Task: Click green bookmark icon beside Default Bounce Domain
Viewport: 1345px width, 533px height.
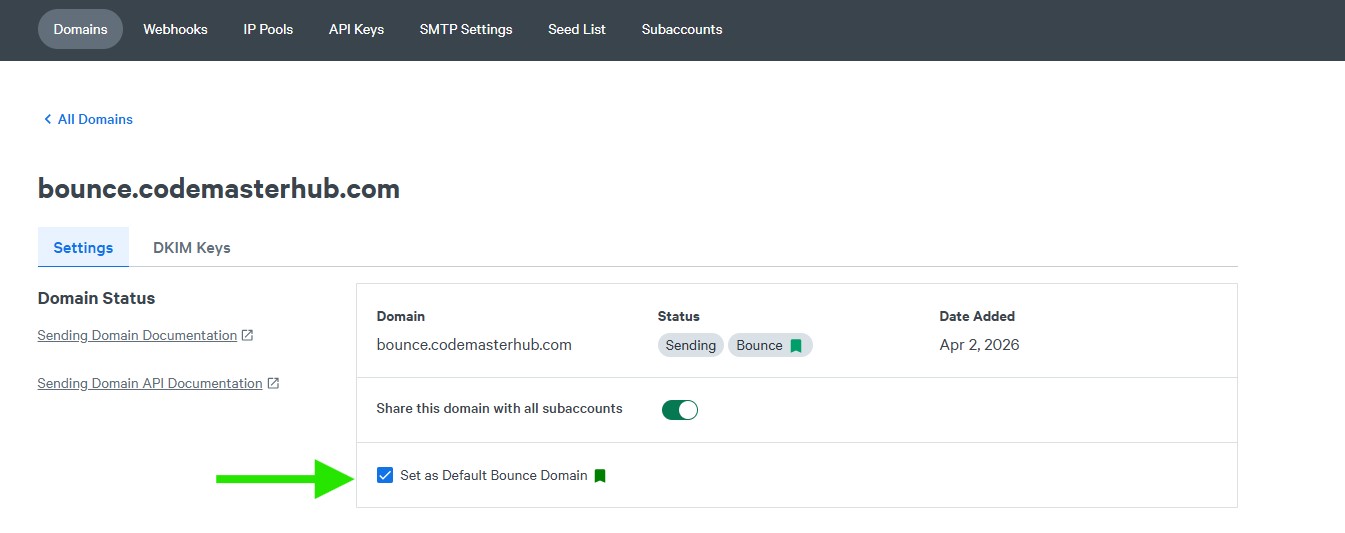Action: point(600,476)
